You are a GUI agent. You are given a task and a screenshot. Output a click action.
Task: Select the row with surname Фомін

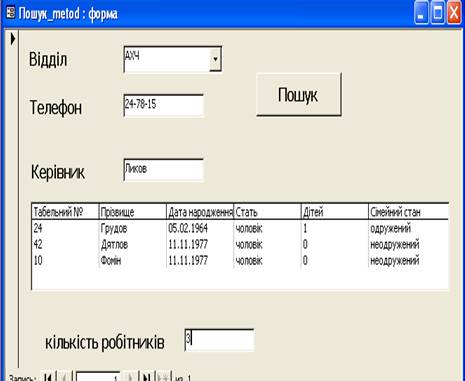240,260
